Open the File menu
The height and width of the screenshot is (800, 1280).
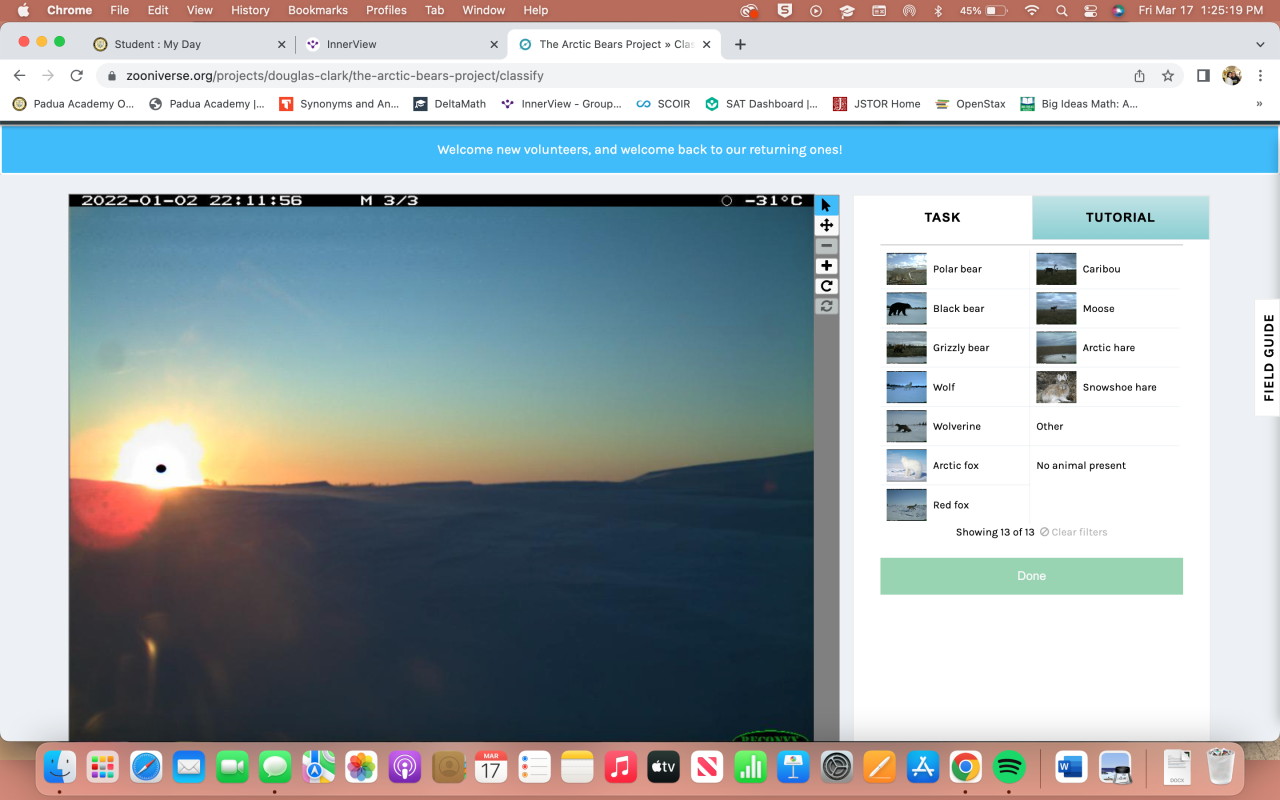tap(120, 10)
